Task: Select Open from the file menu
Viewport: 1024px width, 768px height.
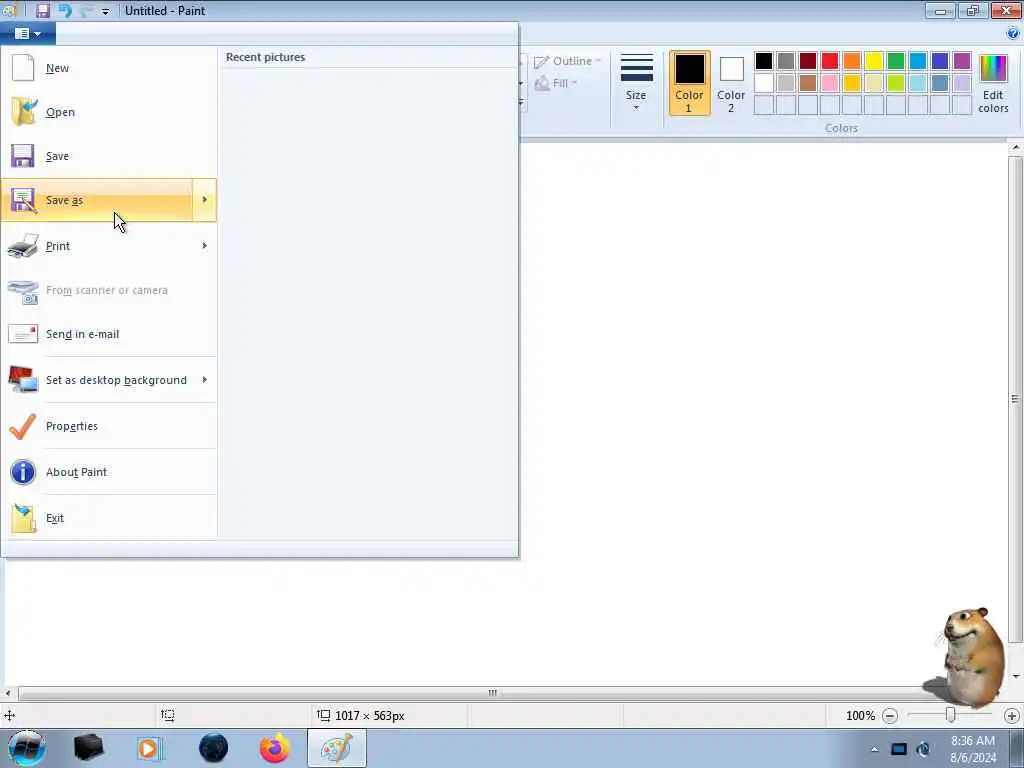Action: [109, 112]
